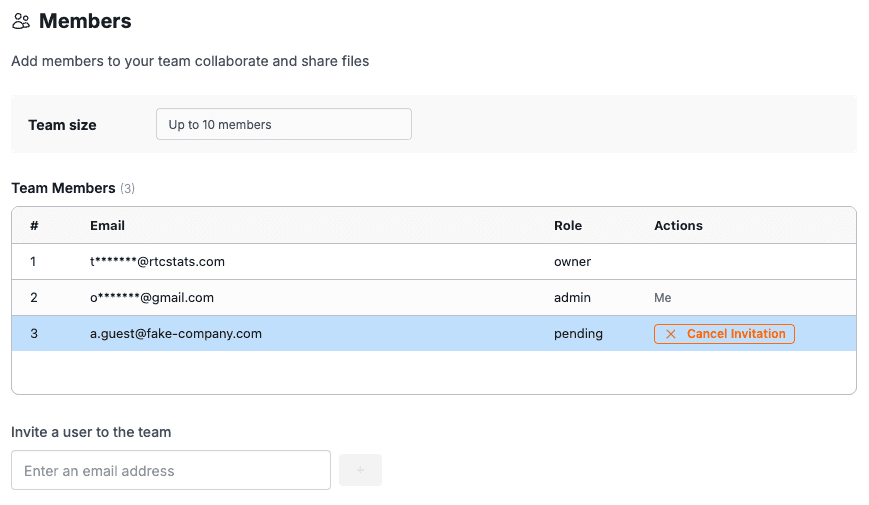
Task: Click the Members people icon in the heading
Action: click(x=21, y=21)
